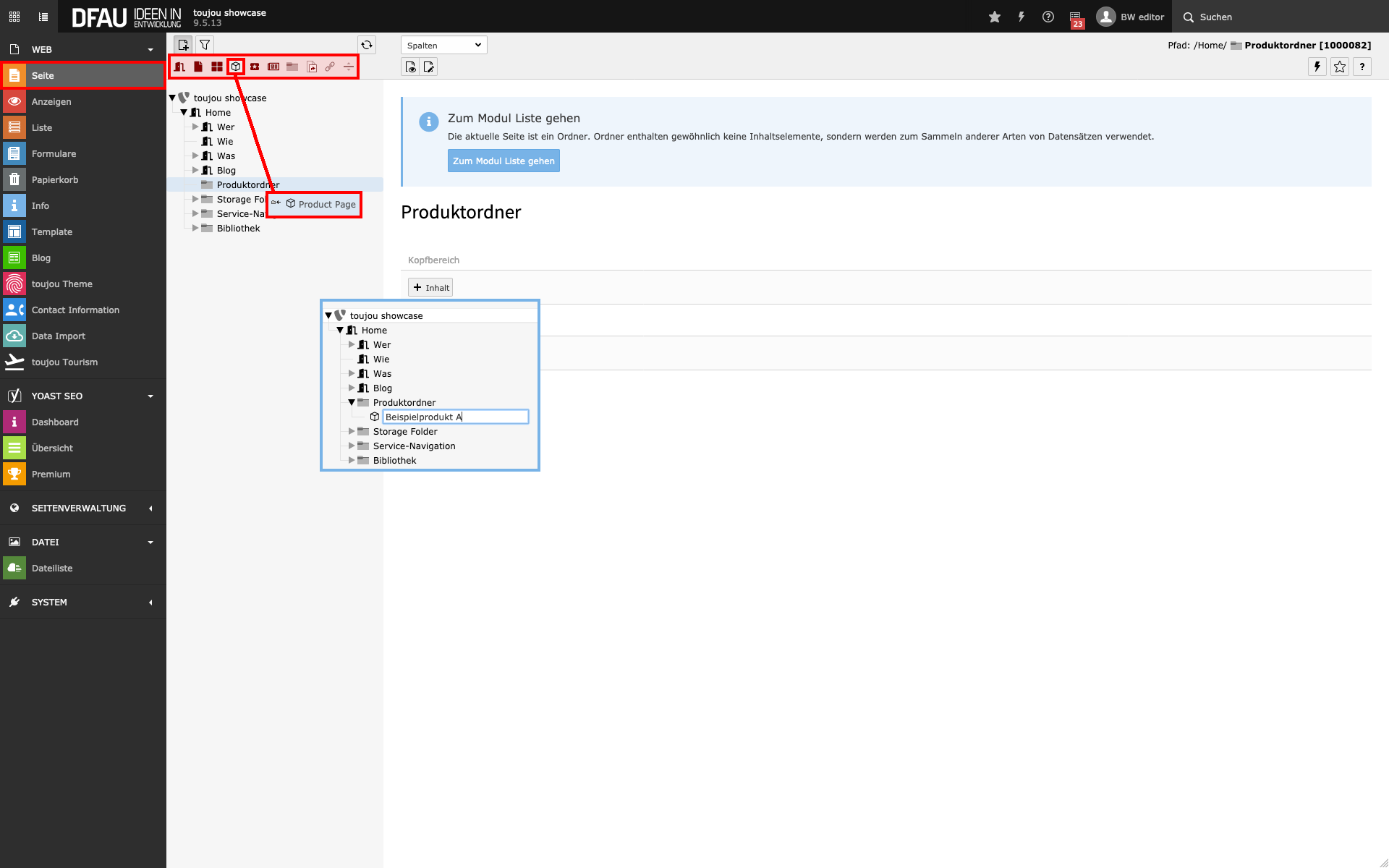Click the edit page properties icon
The height and width of the screenshot is (868, 1389).
(429, 67)
